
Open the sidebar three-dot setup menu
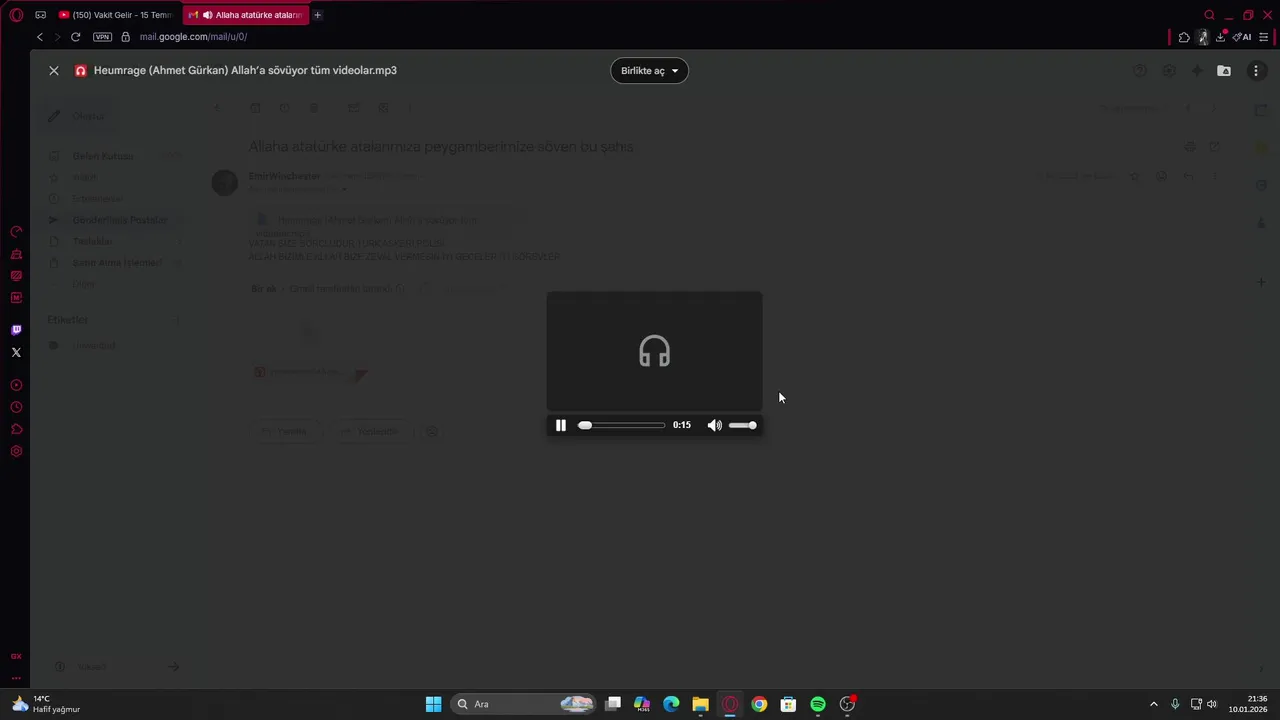point(16,678)
